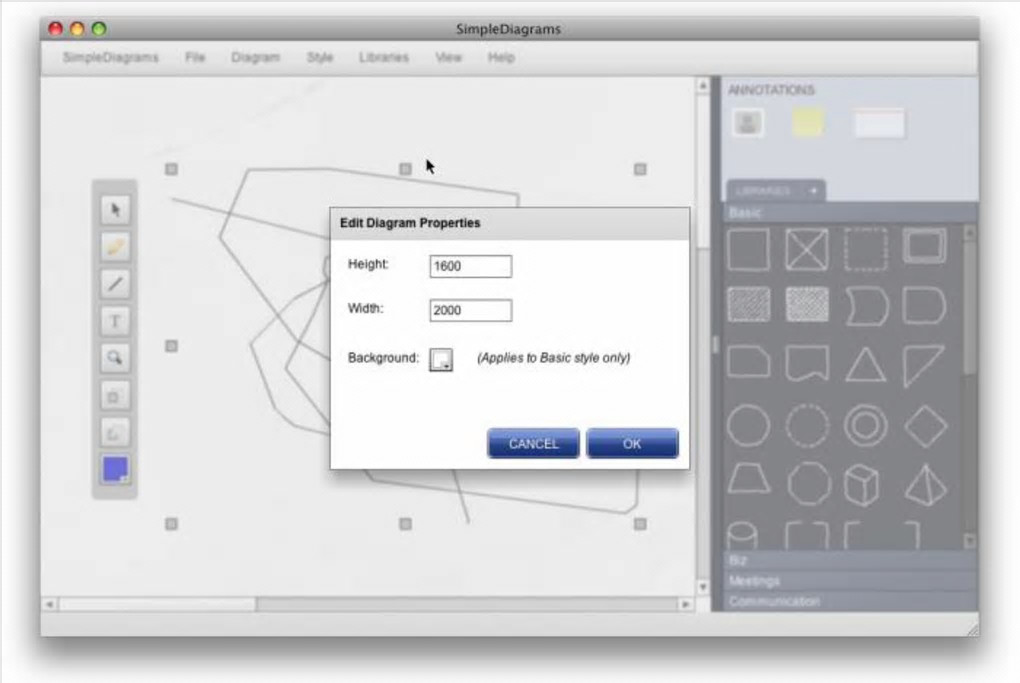The width and height of the screenshot is (1020, 683).
Task: Pick the triangle shape
Action: coord(866,364)
